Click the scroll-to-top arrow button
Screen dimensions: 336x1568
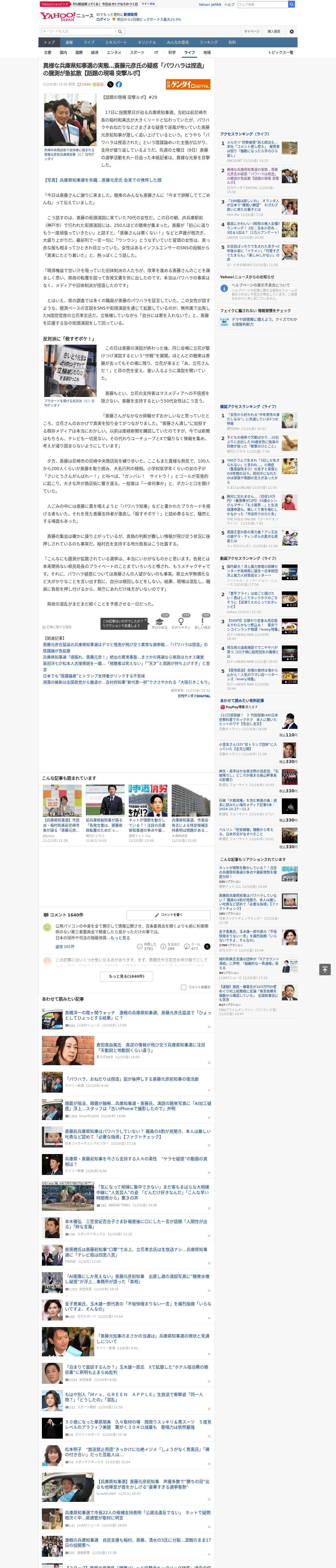tap(325, 969)
